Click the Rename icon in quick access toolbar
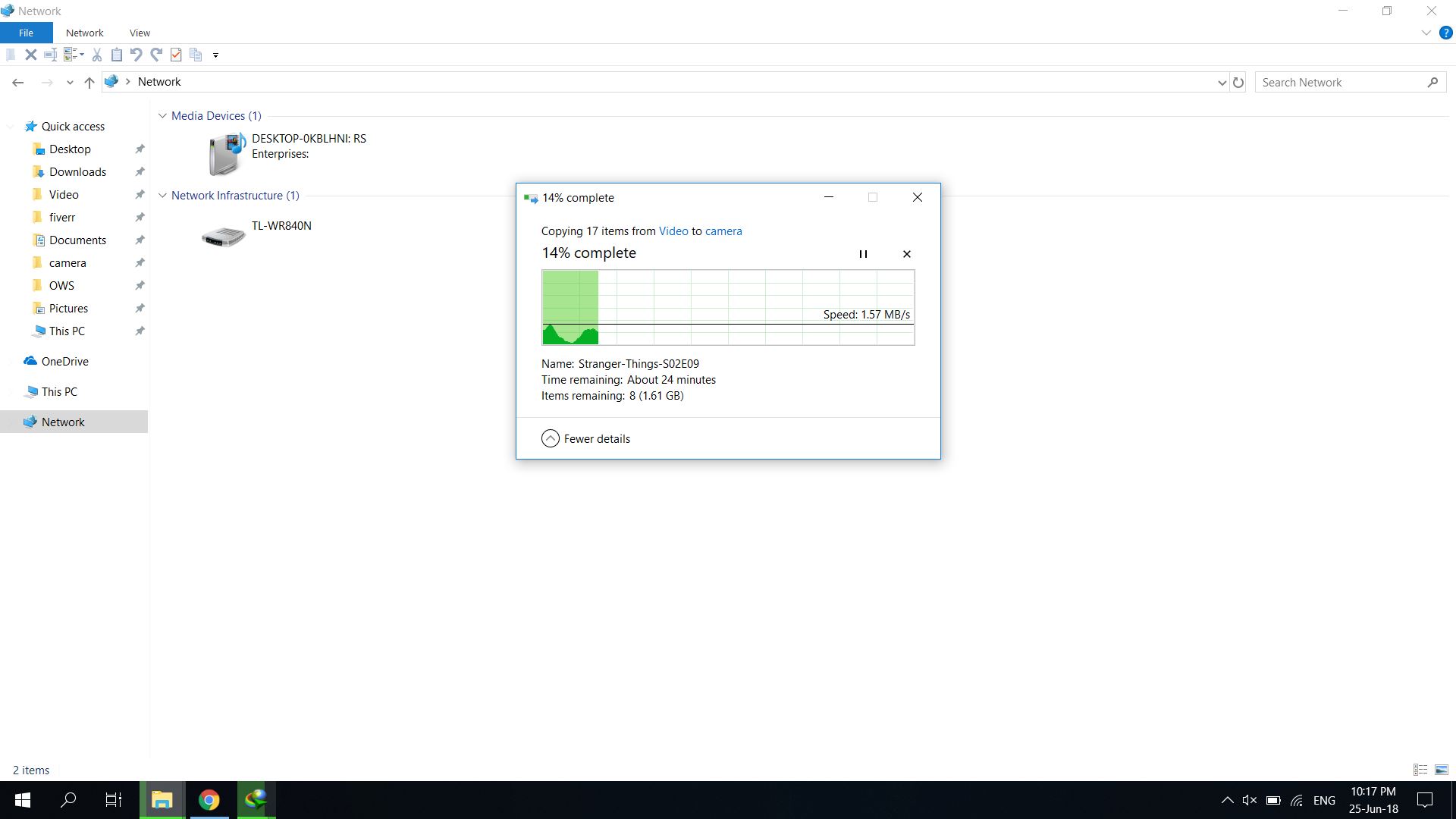 pos(51,55)
